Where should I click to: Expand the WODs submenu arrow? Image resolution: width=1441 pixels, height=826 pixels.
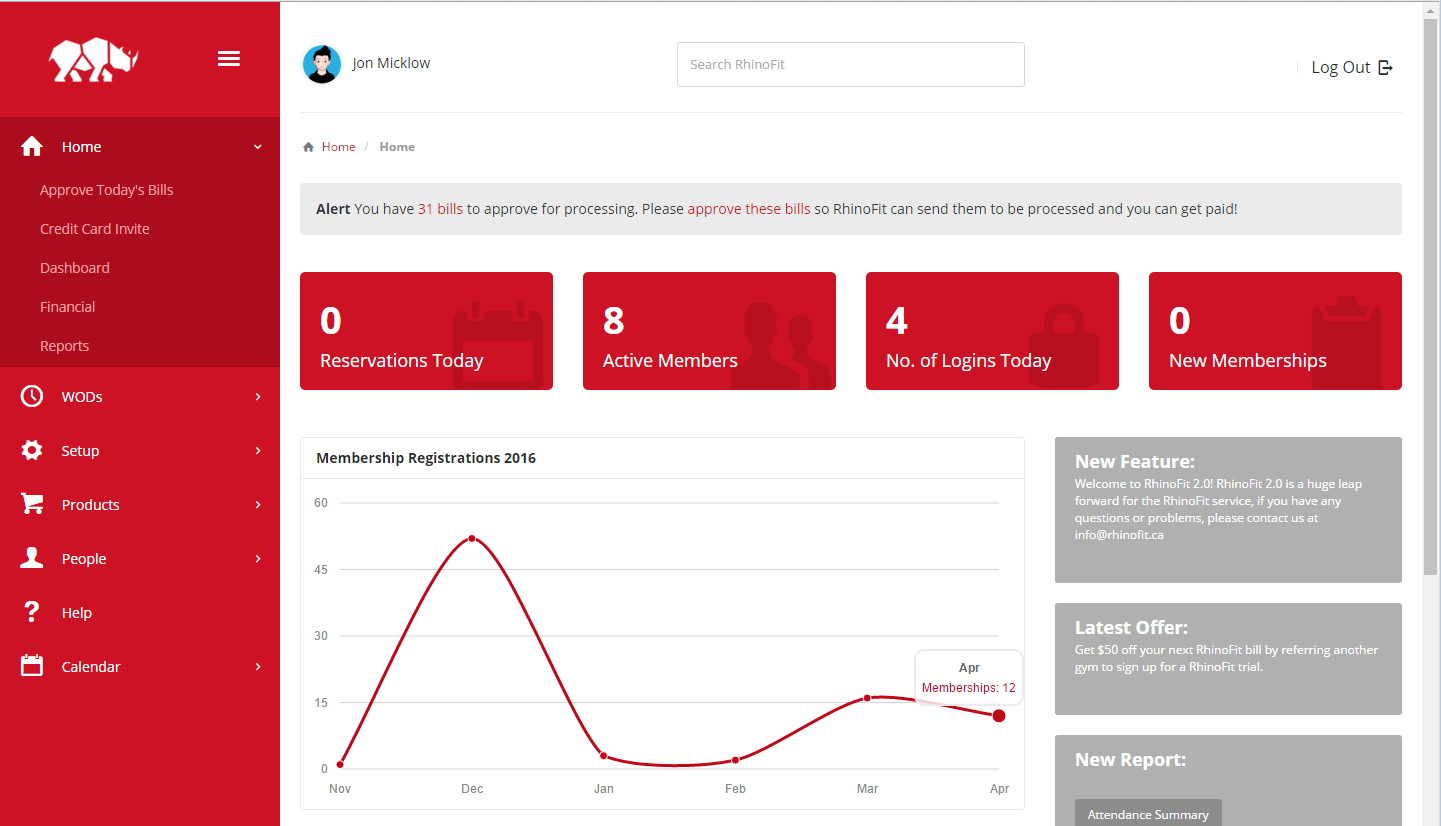[258, 397]
